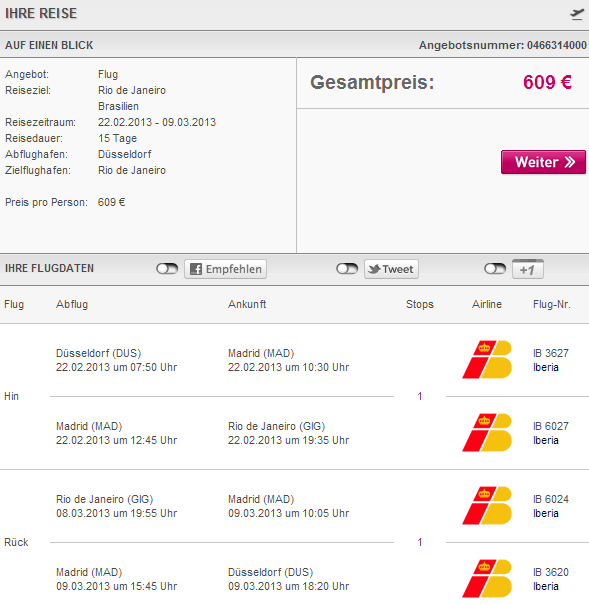
Task: Click the Brasilien destination country text
Action: click(x=118, y=106)
